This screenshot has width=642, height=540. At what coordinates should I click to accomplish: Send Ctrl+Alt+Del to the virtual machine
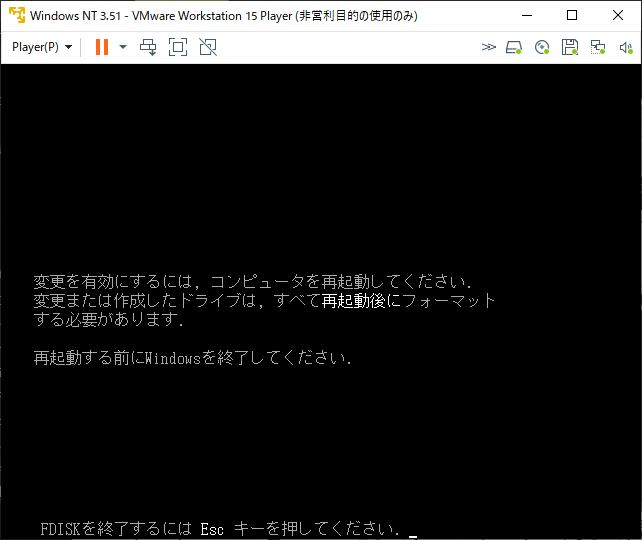pyautogui.click(x=148, y=47)
